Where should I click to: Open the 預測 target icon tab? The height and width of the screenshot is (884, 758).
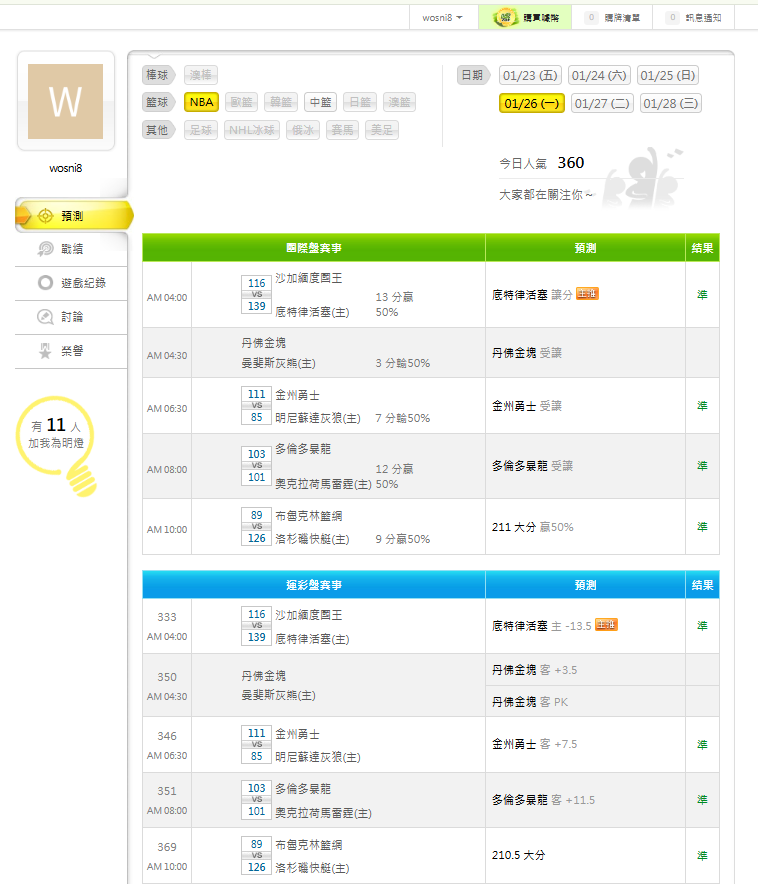point(45,216)
